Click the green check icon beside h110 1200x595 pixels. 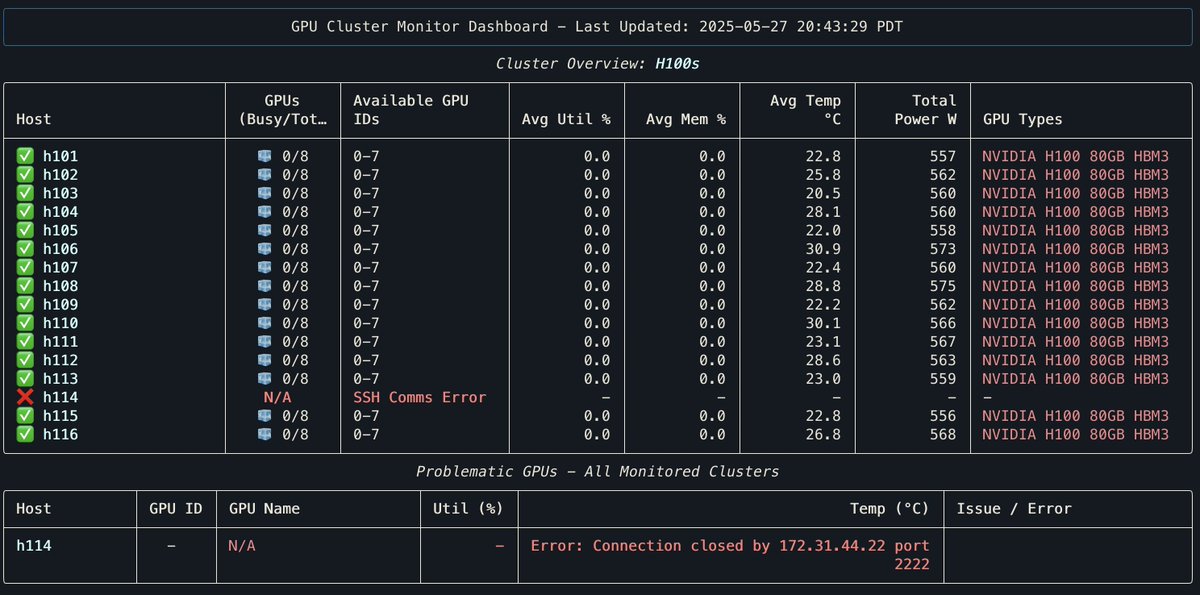(24, 323)
